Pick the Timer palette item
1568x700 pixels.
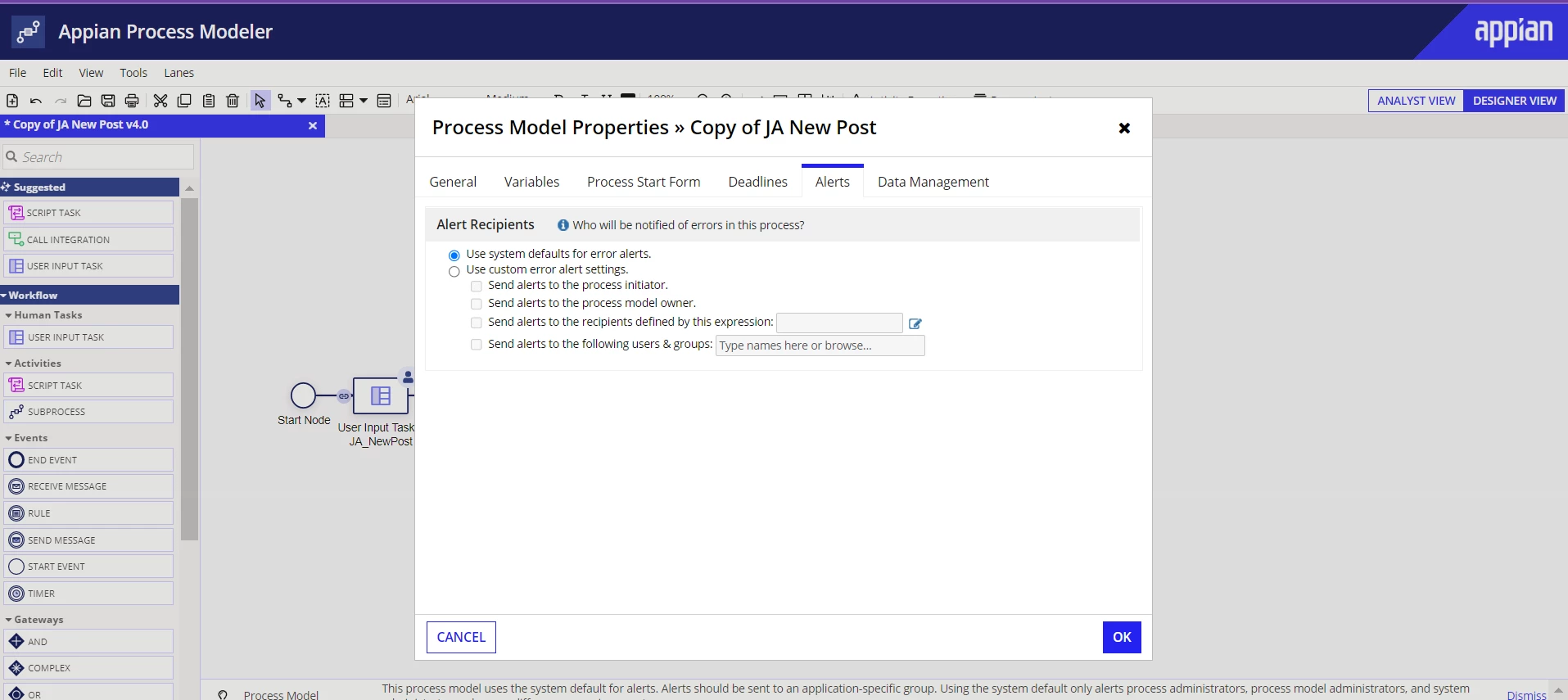[x=88, y=594]
